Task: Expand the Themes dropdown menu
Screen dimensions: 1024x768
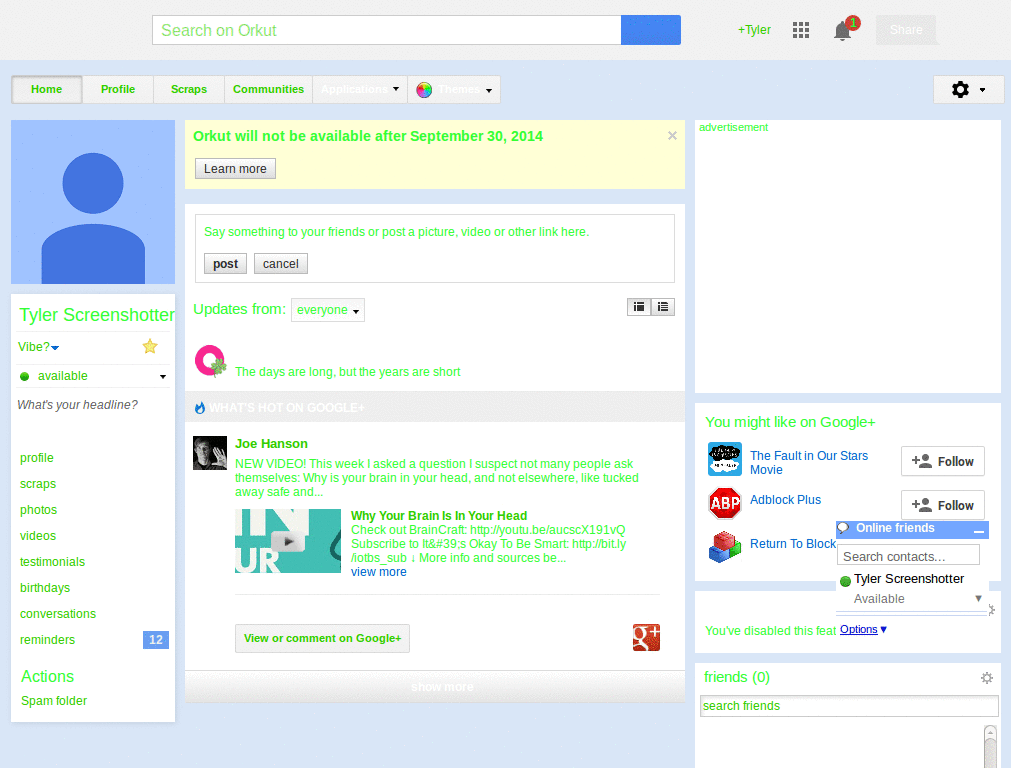Action: point(455,89)
